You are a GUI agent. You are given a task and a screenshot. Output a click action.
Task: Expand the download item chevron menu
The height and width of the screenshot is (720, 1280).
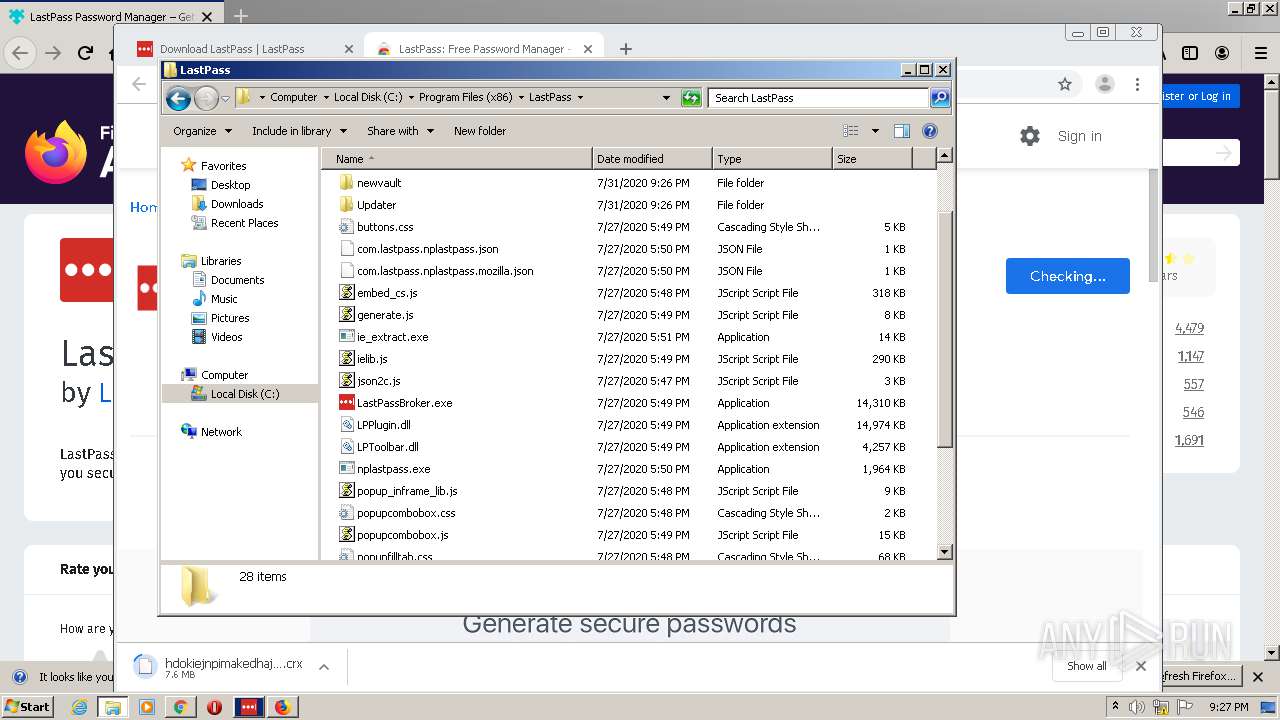(324, 666)
